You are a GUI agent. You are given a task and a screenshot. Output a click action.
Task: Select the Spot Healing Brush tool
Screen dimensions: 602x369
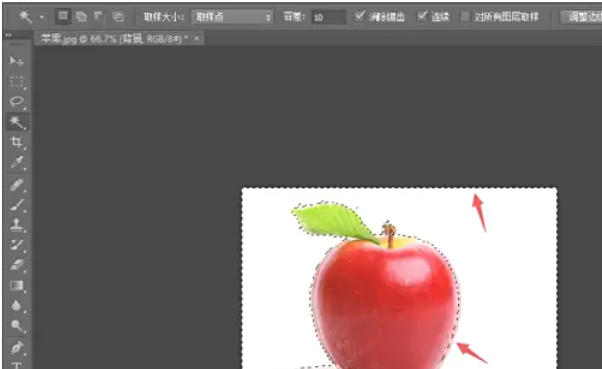click(17, 185)
